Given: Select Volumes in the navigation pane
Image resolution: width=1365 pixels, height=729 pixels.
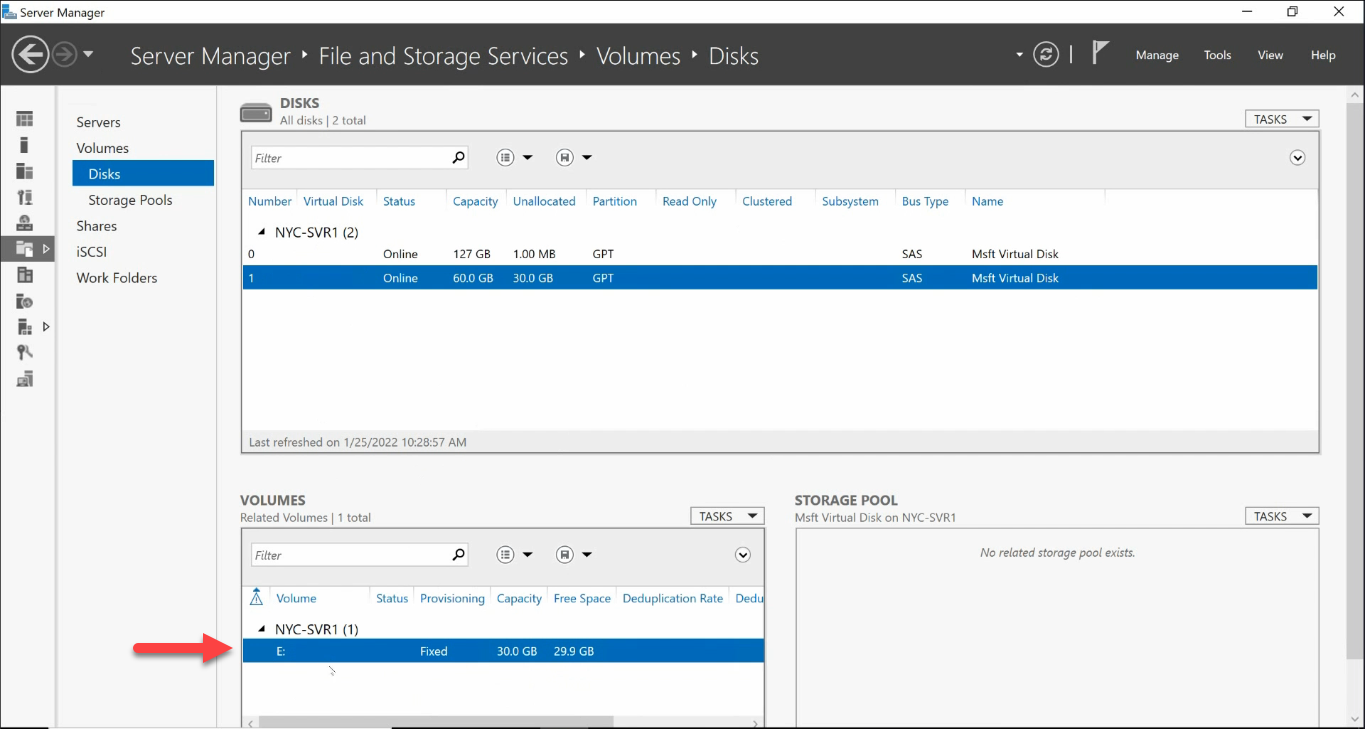Looking at the screenshot, I should (x=103, y=148).
